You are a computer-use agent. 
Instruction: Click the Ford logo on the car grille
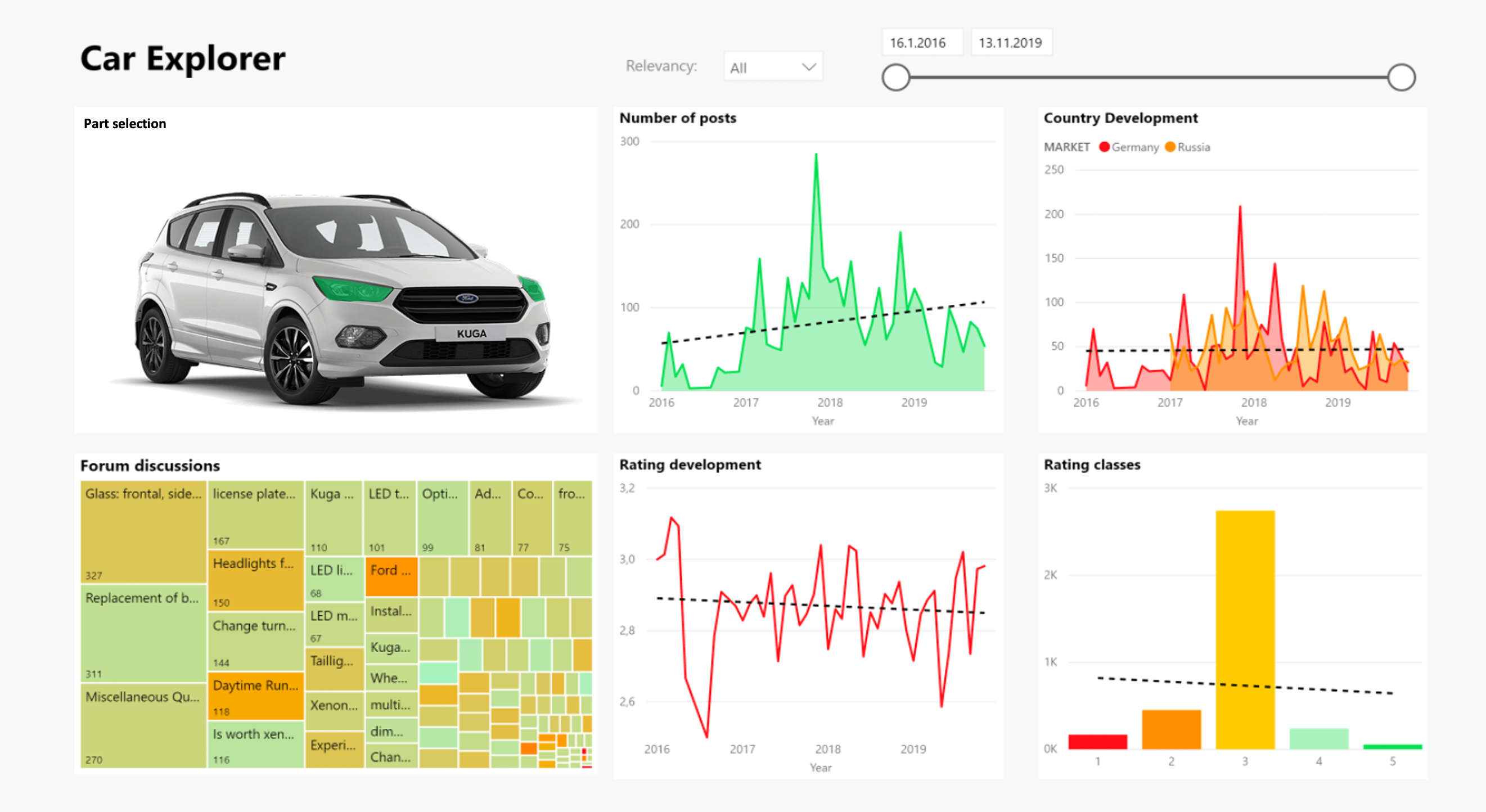tap(467, 298)
